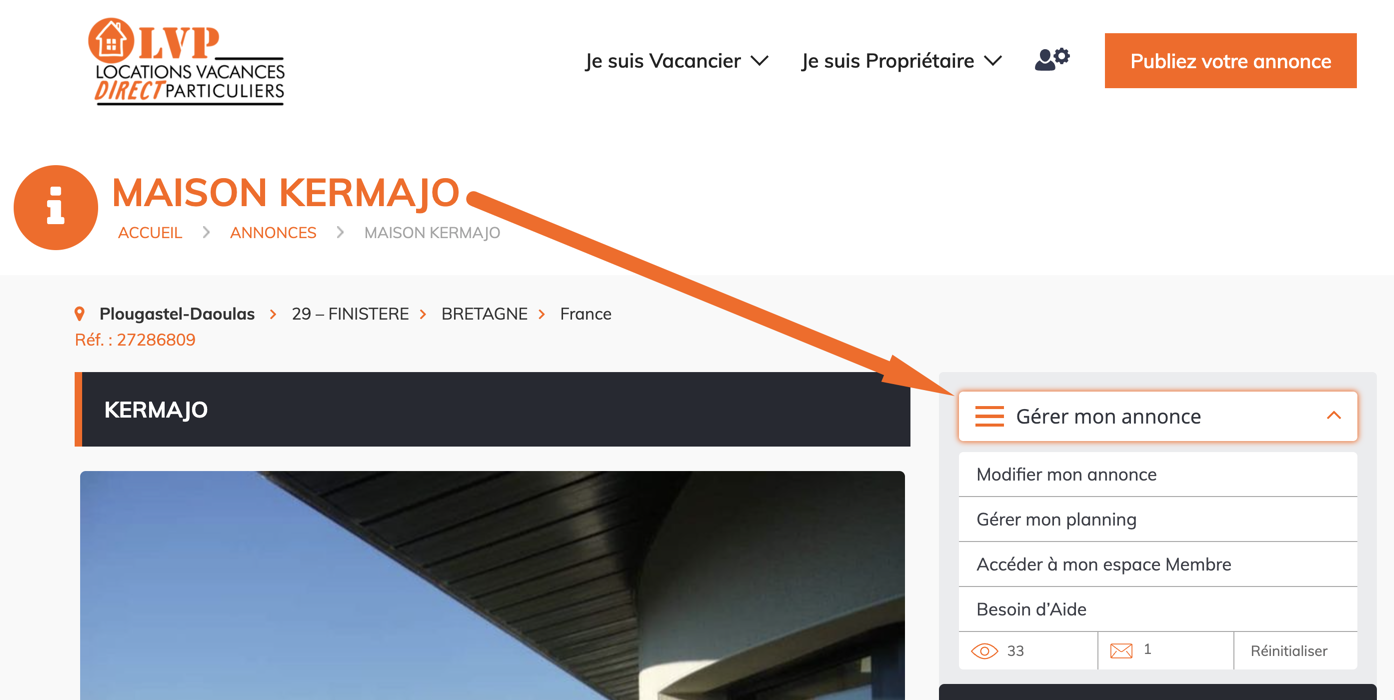The width and height of the screenshot is (1394, 700).
Task: Expand the Je suis Vacancier menu
Action: [677, 61]
